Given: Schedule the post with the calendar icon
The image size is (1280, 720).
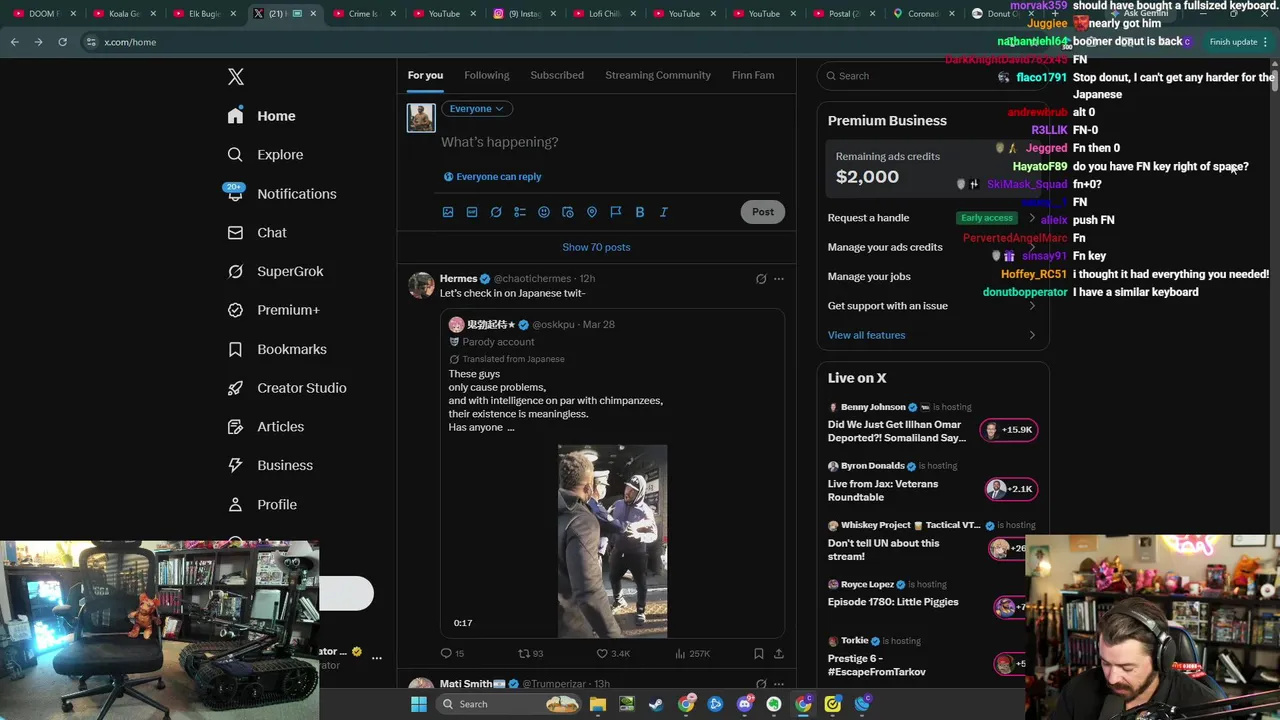Looking at the screenshot, I should tap(568, 212).
